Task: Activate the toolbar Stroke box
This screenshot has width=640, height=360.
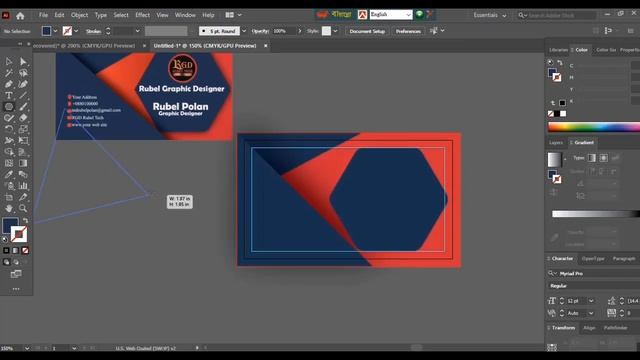Action: click(x=19, y=235)
